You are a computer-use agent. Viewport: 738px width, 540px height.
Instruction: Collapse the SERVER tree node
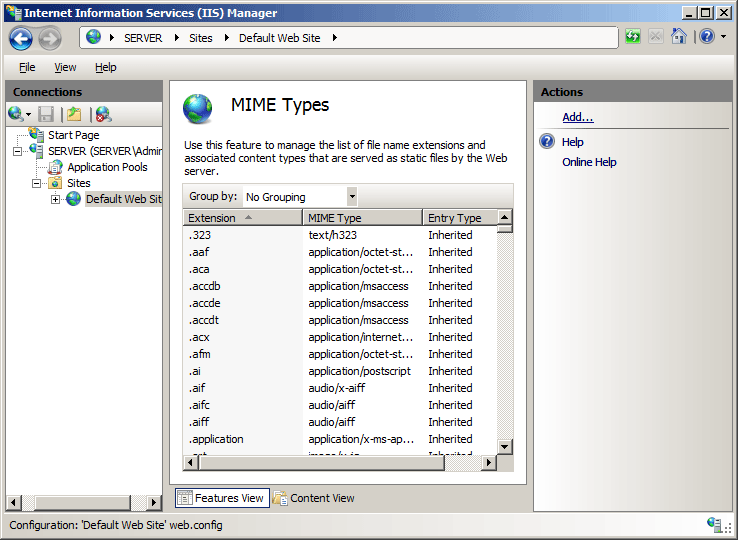(17, 151)
